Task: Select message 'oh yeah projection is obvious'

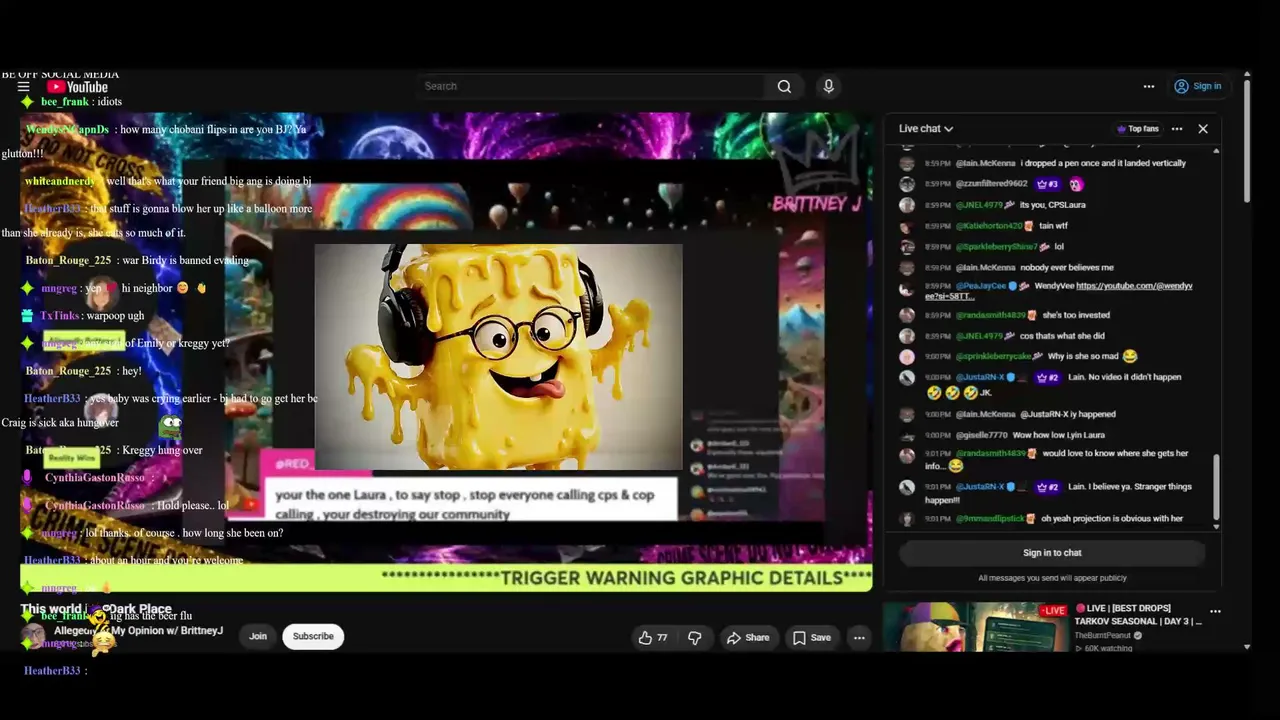Action: point(1112,519)
